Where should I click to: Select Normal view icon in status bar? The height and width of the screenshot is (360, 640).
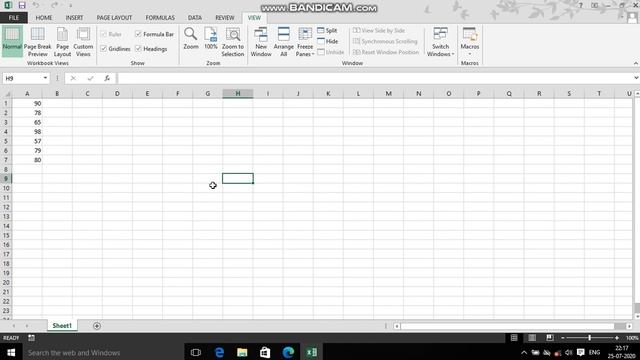(x=514, y=338)
